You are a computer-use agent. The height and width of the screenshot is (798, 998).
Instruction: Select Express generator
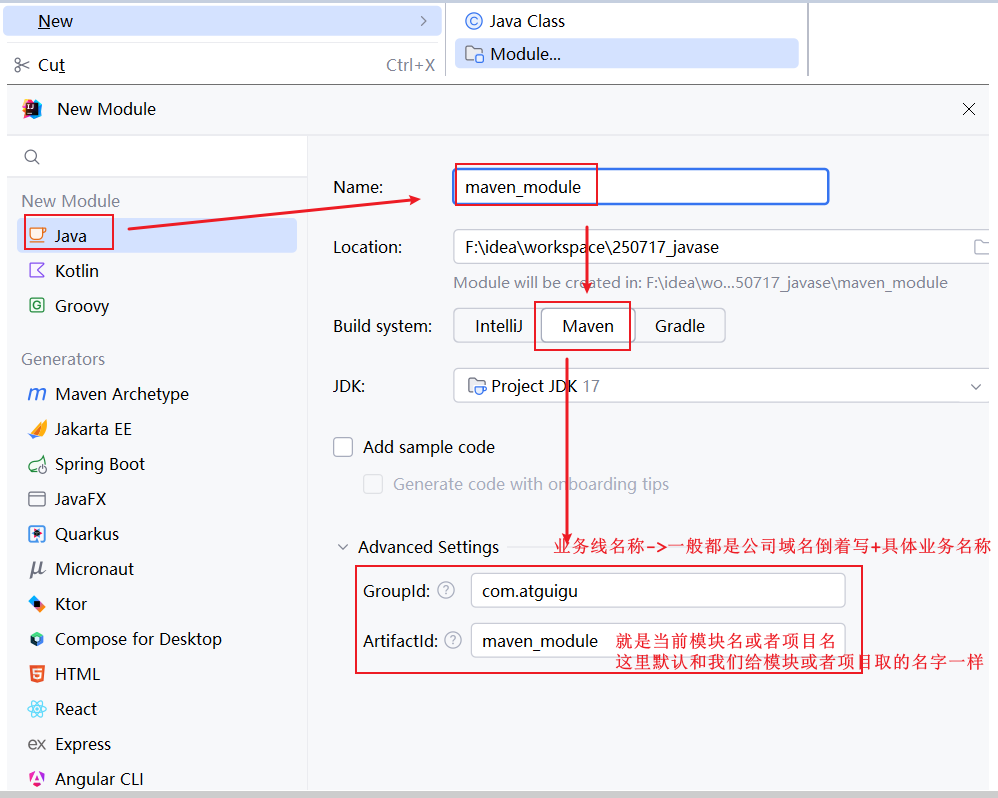tap(157, 744)
